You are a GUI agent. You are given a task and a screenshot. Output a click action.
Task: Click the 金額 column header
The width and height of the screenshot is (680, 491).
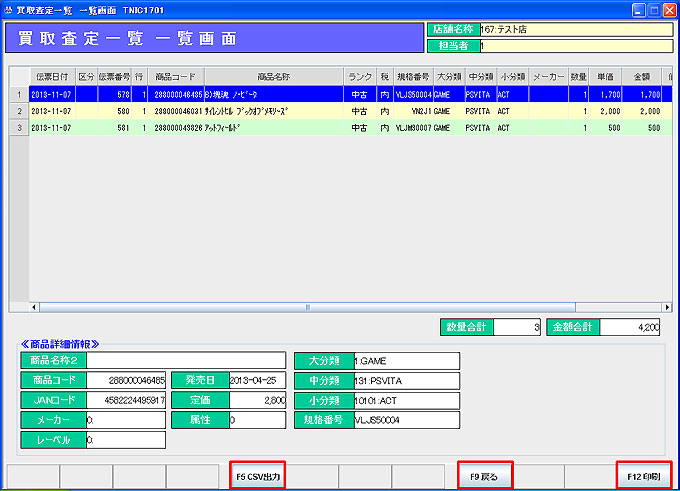(641, 76)
